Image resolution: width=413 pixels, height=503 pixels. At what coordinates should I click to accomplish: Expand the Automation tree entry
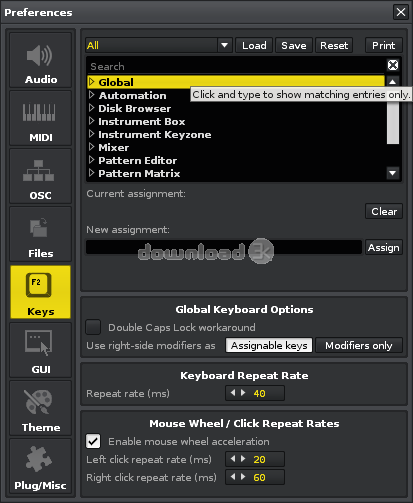92,95
